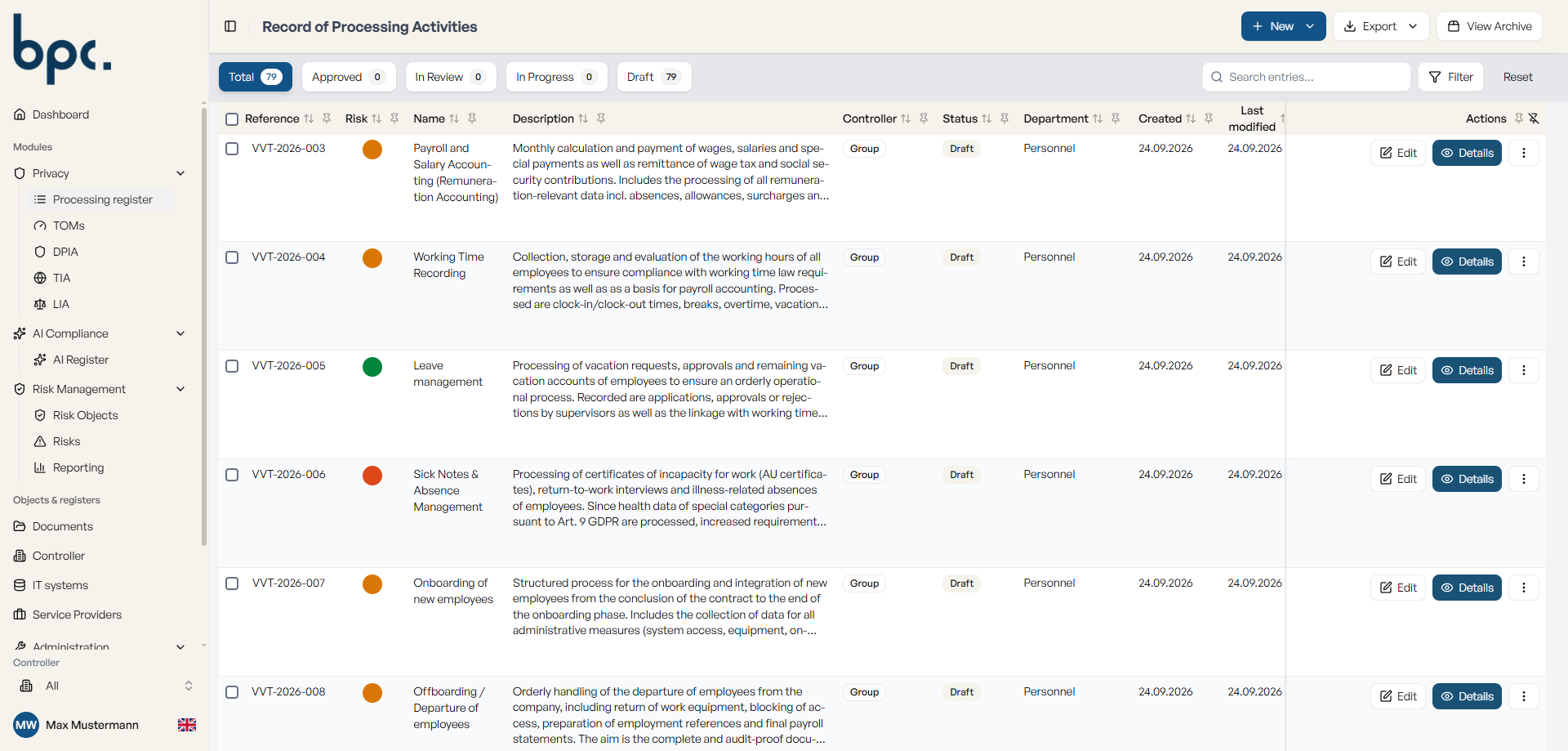The image size is (1568, 751).
Task: Collapse the Privacy module section
Action: tap(180, 173)
